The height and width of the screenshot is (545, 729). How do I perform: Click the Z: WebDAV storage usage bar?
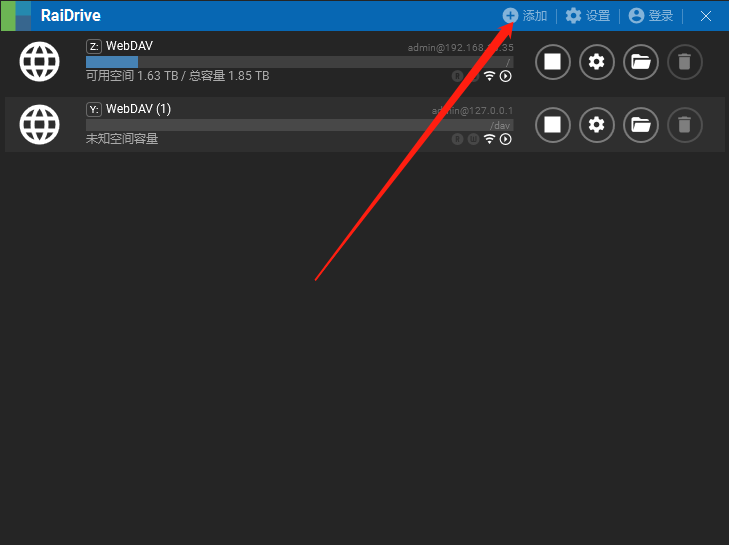pyautogui.click(x=299, y=62)
